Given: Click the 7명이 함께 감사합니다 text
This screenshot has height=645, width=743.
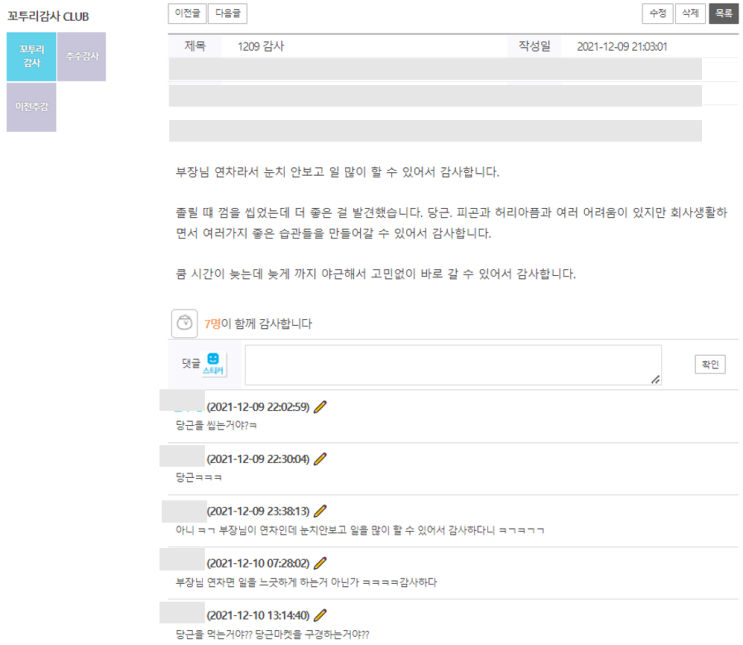Looking at the screenshot, I should [x=258, y=324].
